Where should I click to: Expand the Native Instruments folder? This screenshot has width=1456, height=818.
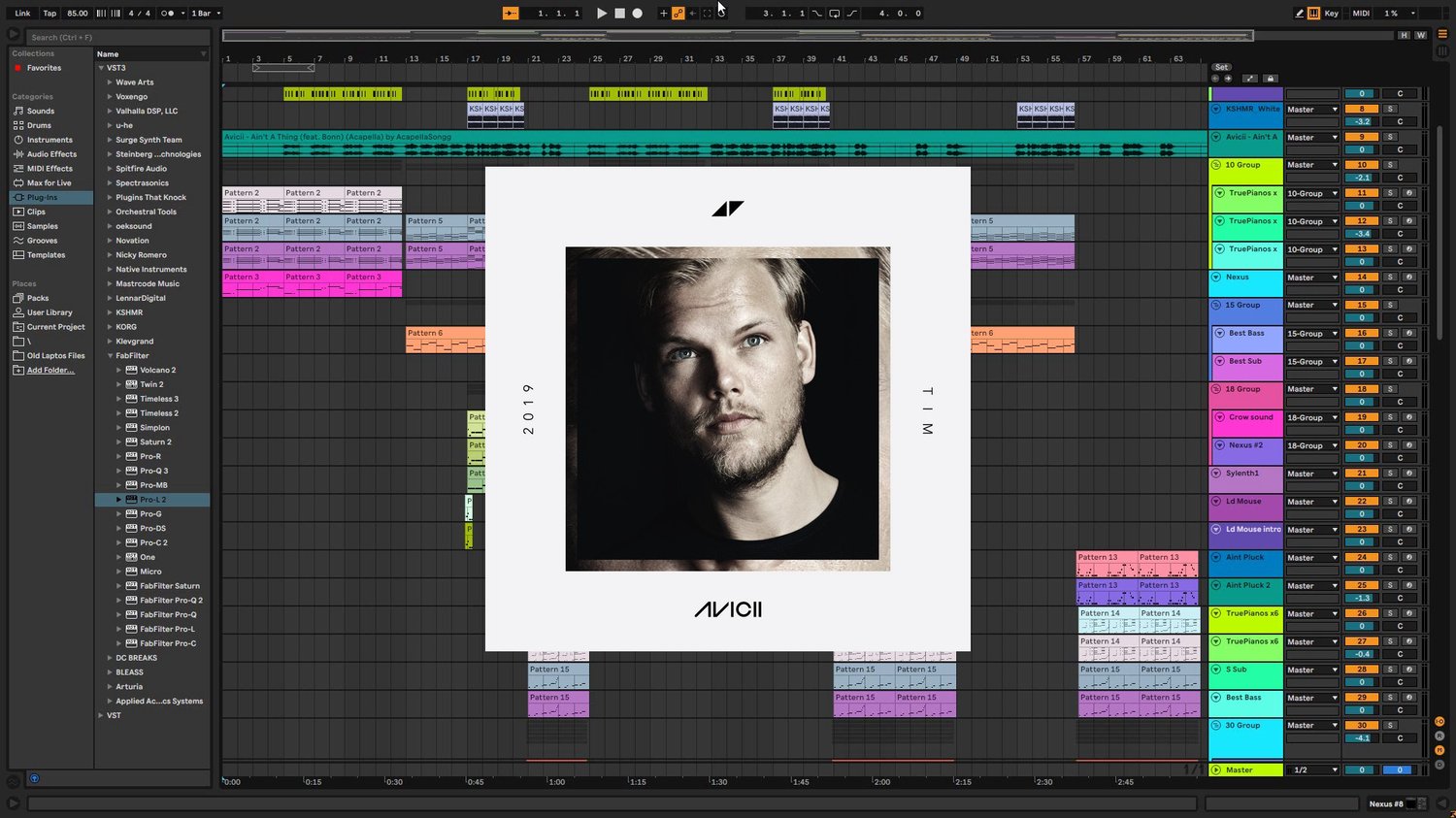pos(110,270)
